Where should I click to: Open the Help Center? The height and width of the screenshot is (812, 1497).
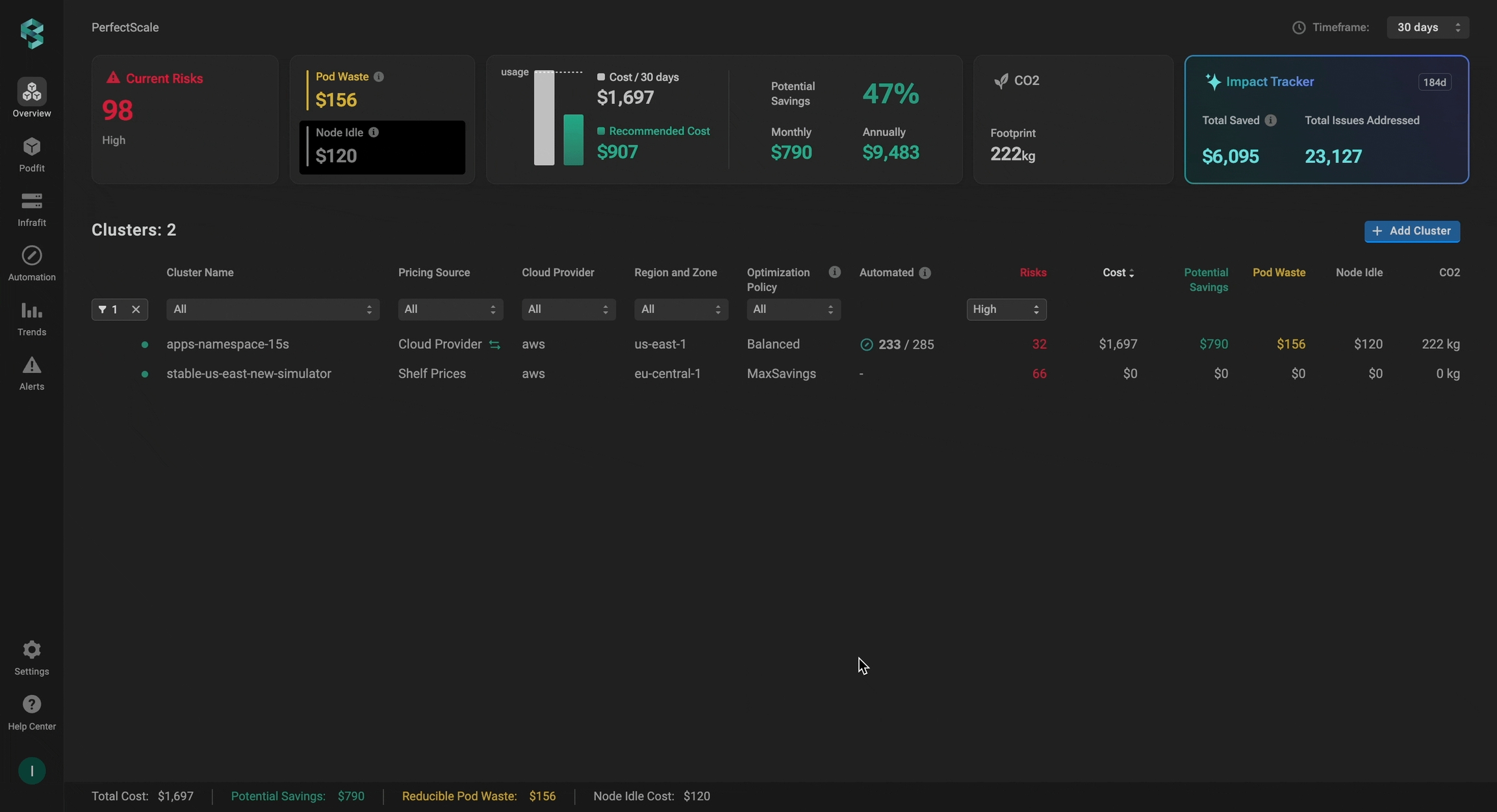pos(31,713)
